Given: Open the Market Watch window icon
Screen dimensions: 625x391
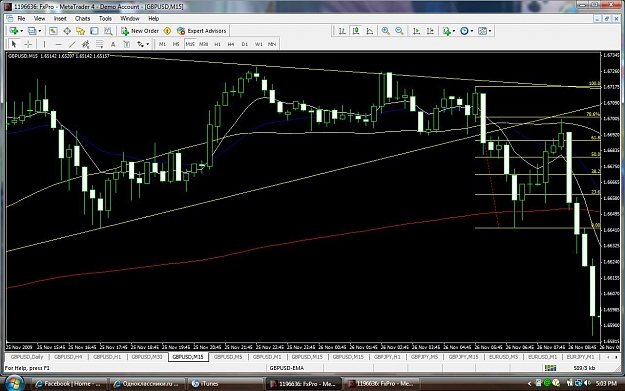Looking at the screenshot, I should (x=53, y=31).
